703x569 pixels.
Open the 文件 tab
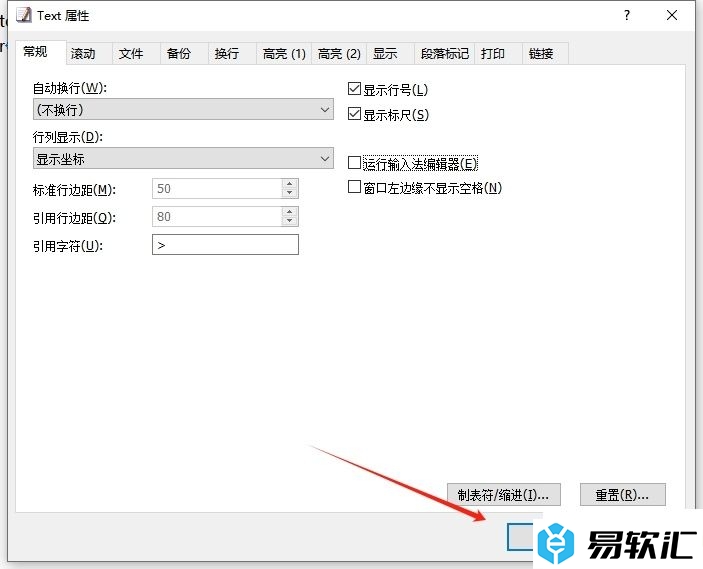tap(131, 54)
